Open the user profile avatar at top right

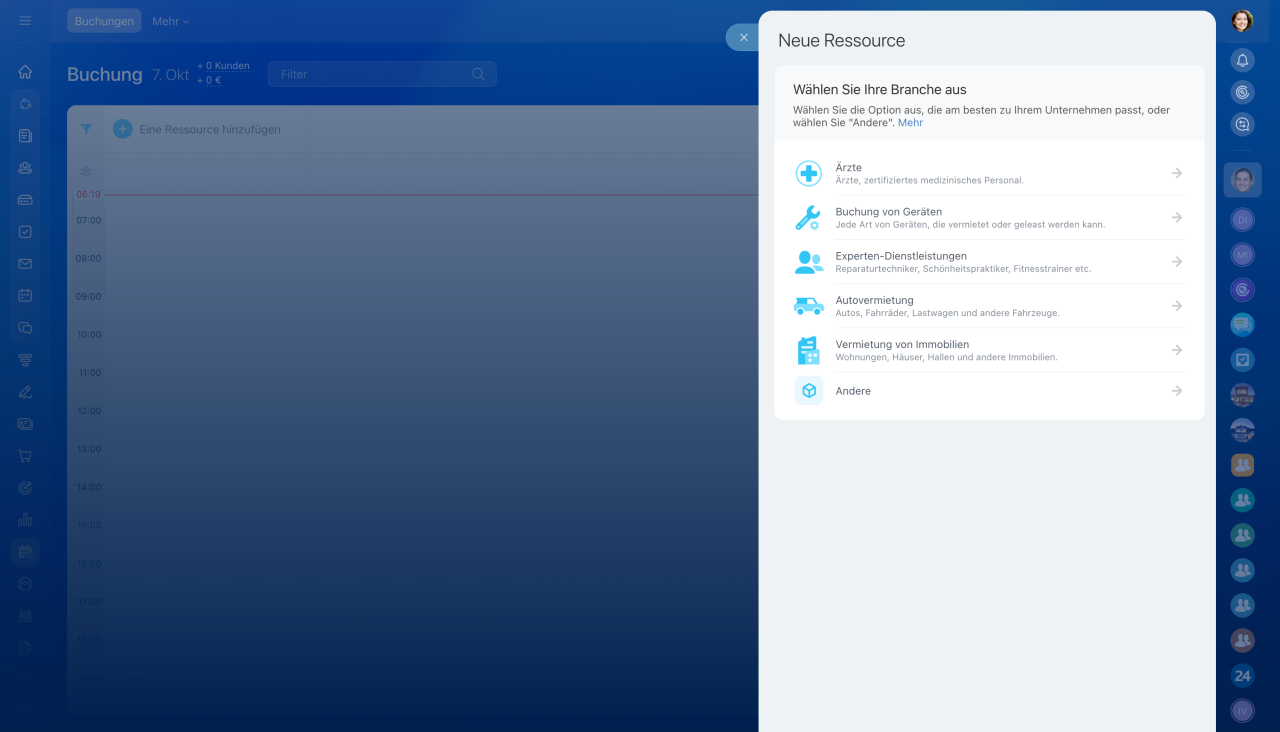(x=1242, y=21)
